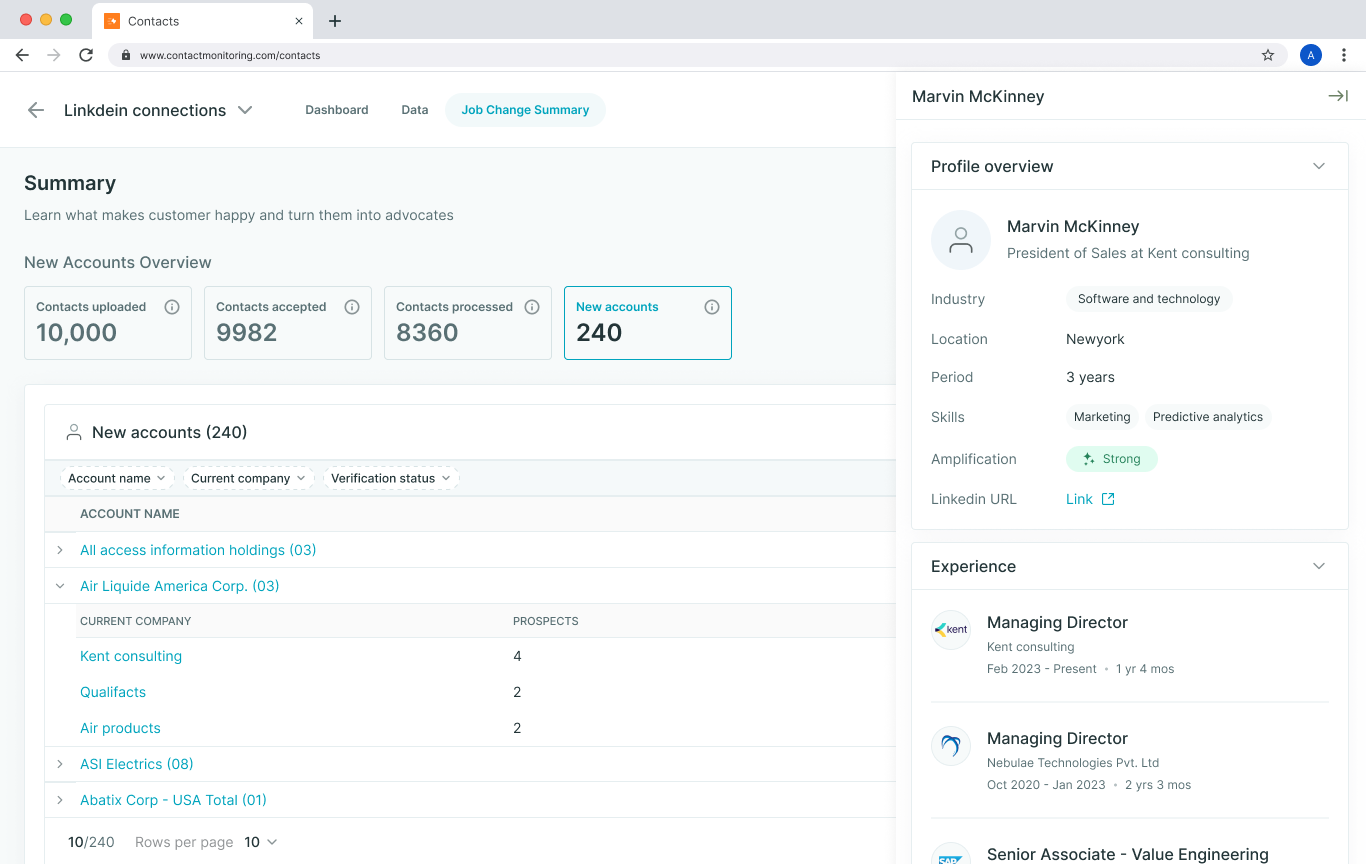Click the Strong amplification badge
1366x864 pixels.
(x=1111, y=459)
